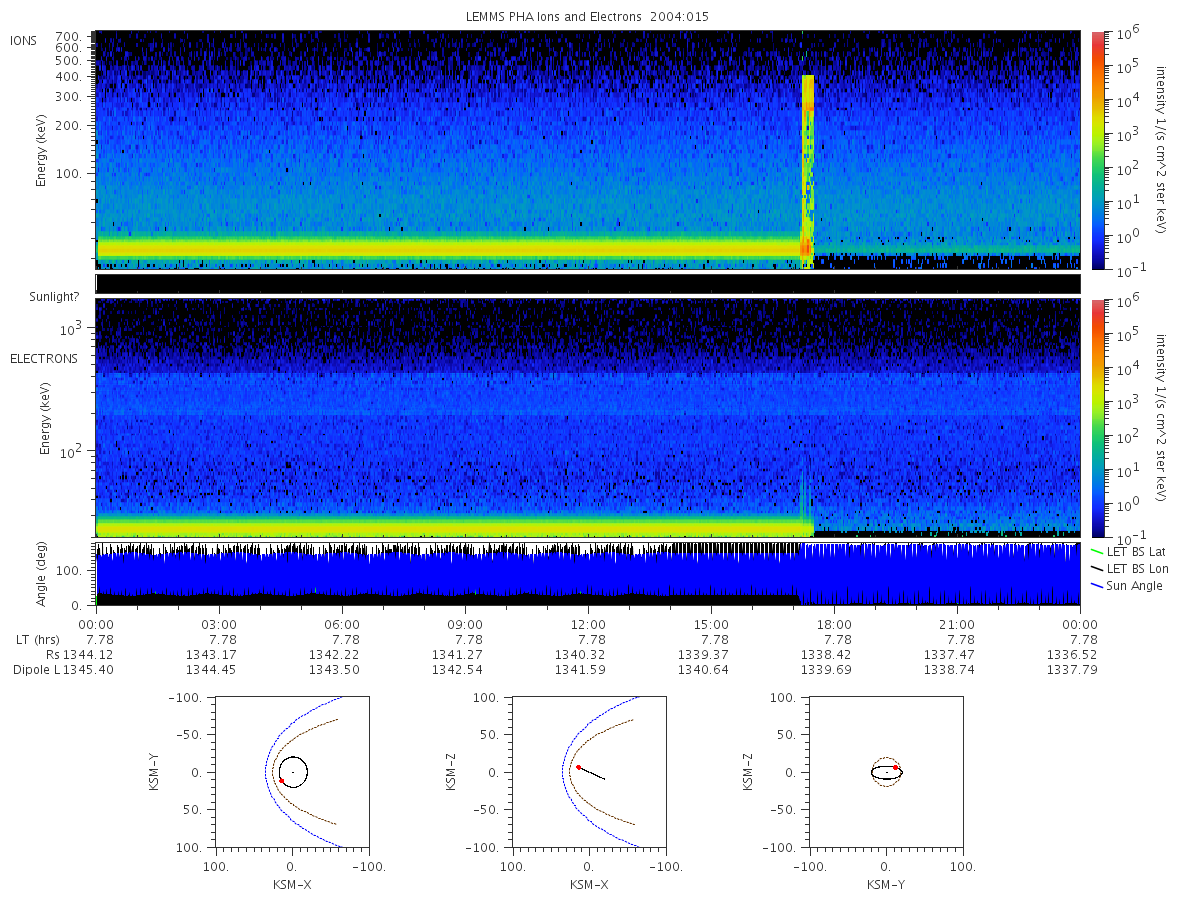Click red spacecraft marker in KSM-X/KSM-Z orbit plot

click(x=578, y=767)
